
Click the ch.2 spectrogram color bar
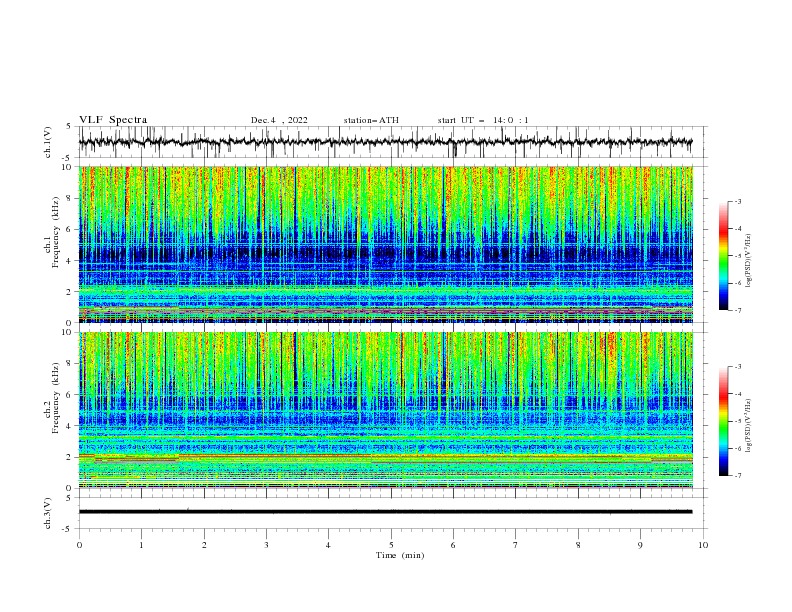(x=723, y=421)
